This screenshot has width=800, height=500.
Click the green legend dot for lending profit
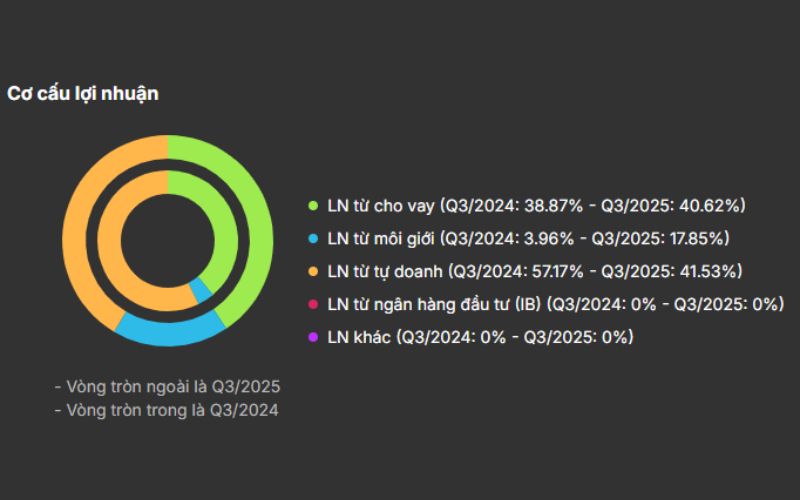point(313,206)
